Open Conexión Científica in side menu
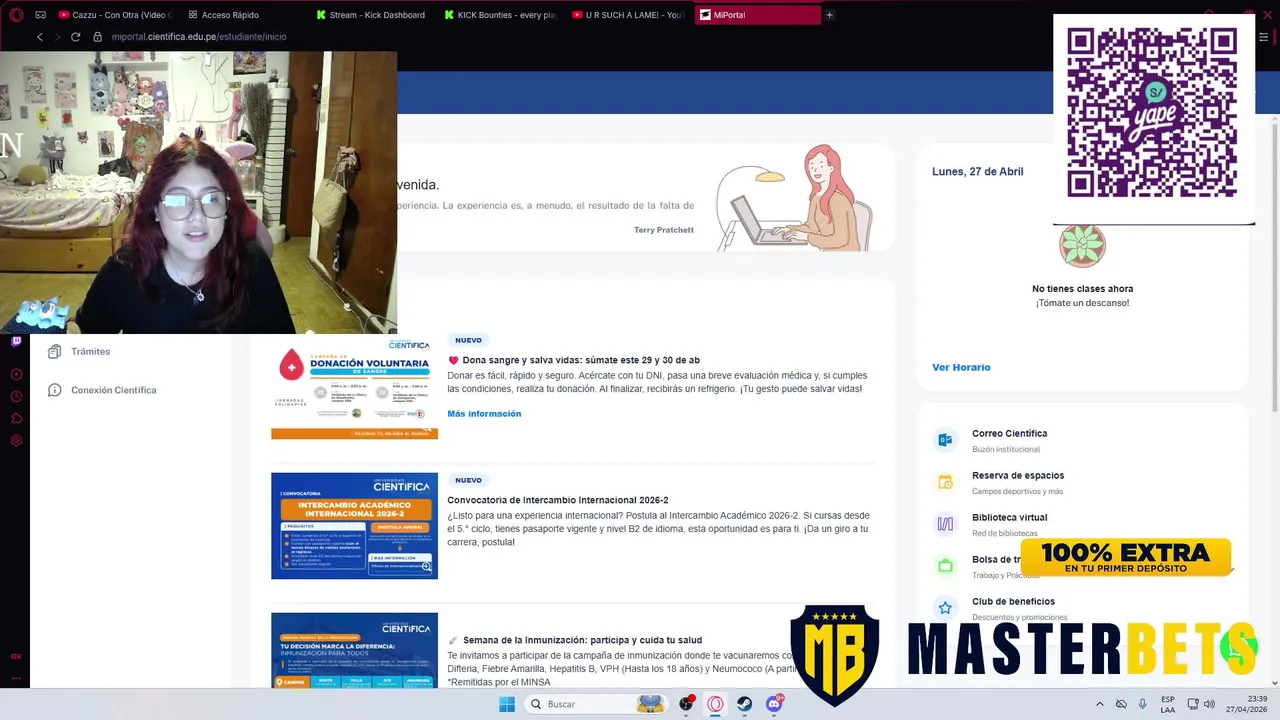 point(114,390)
